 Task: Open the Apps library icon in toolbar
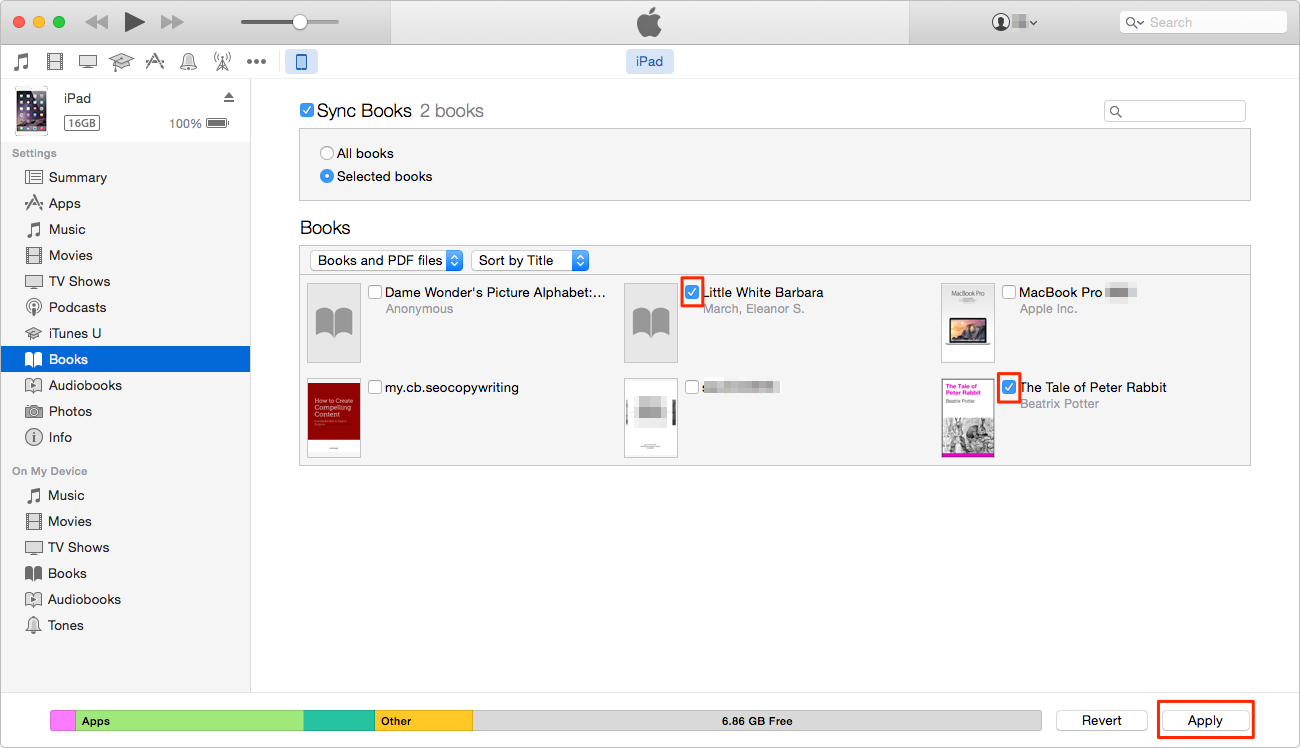click(154, 62)
